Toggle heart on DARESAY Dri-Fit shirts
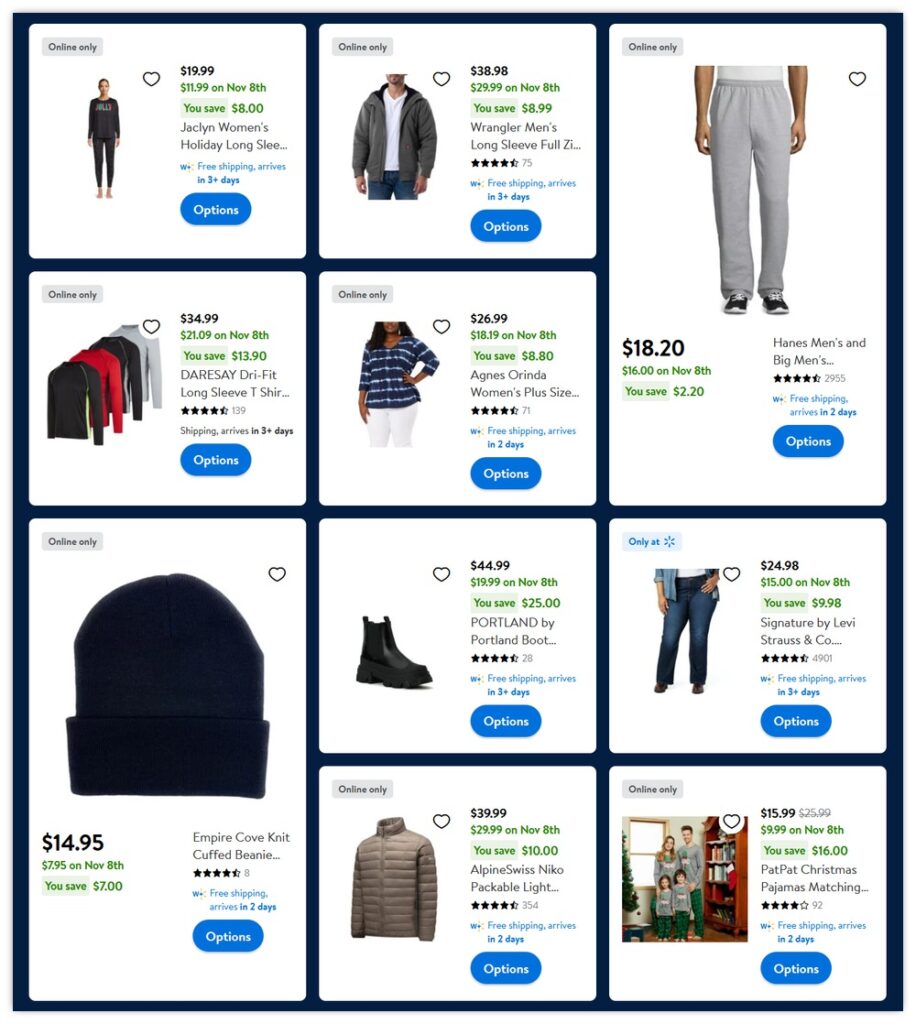 (x=151, y=327)
